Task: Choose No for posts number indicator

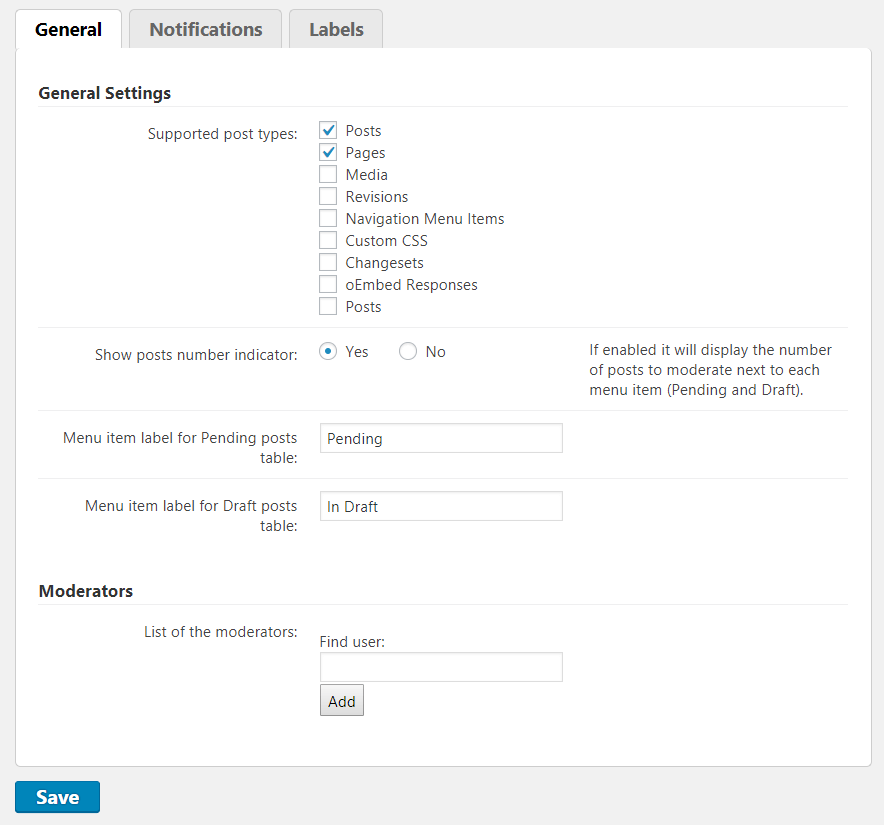Action: [x=408, y=352]
